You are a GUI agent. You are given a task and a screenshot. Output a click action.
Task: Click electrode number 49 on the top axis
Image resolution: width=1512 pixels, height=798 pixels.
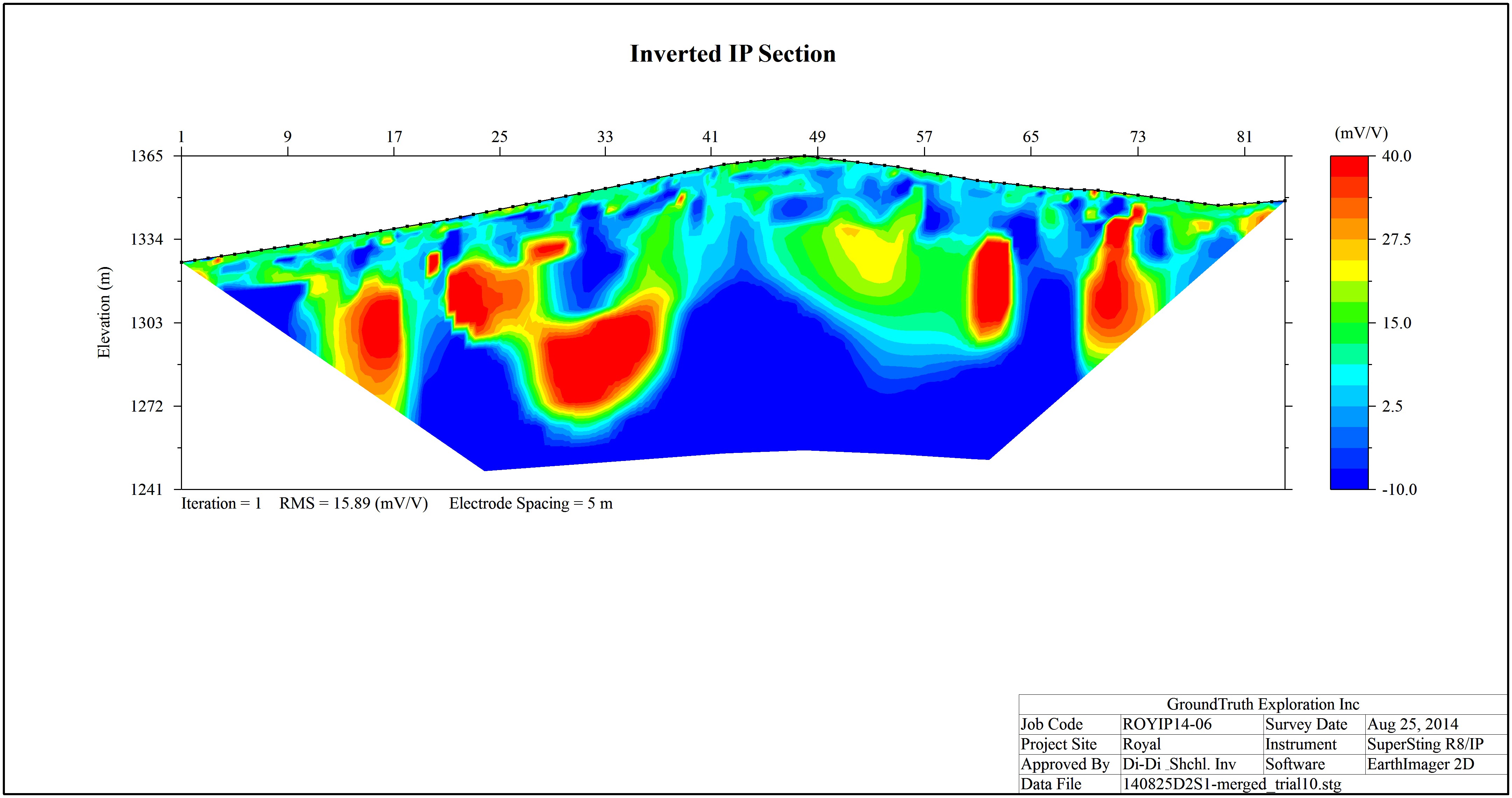(x=817, y=137)
